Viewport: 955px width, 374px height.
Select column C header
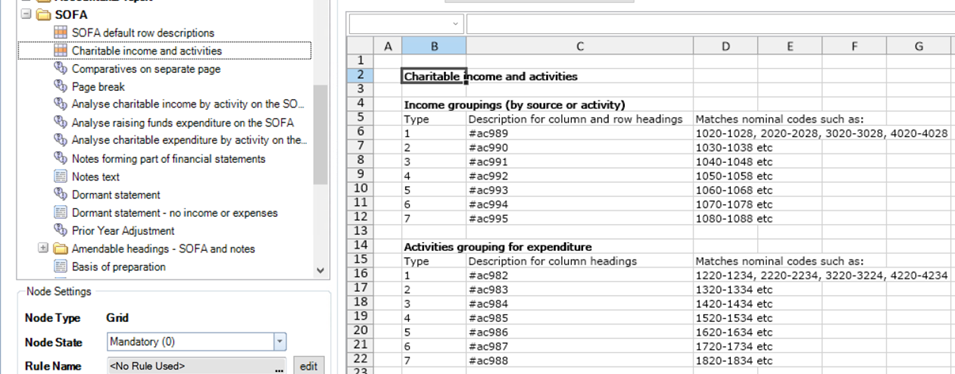pyautogui.click(x=580, y=46)
